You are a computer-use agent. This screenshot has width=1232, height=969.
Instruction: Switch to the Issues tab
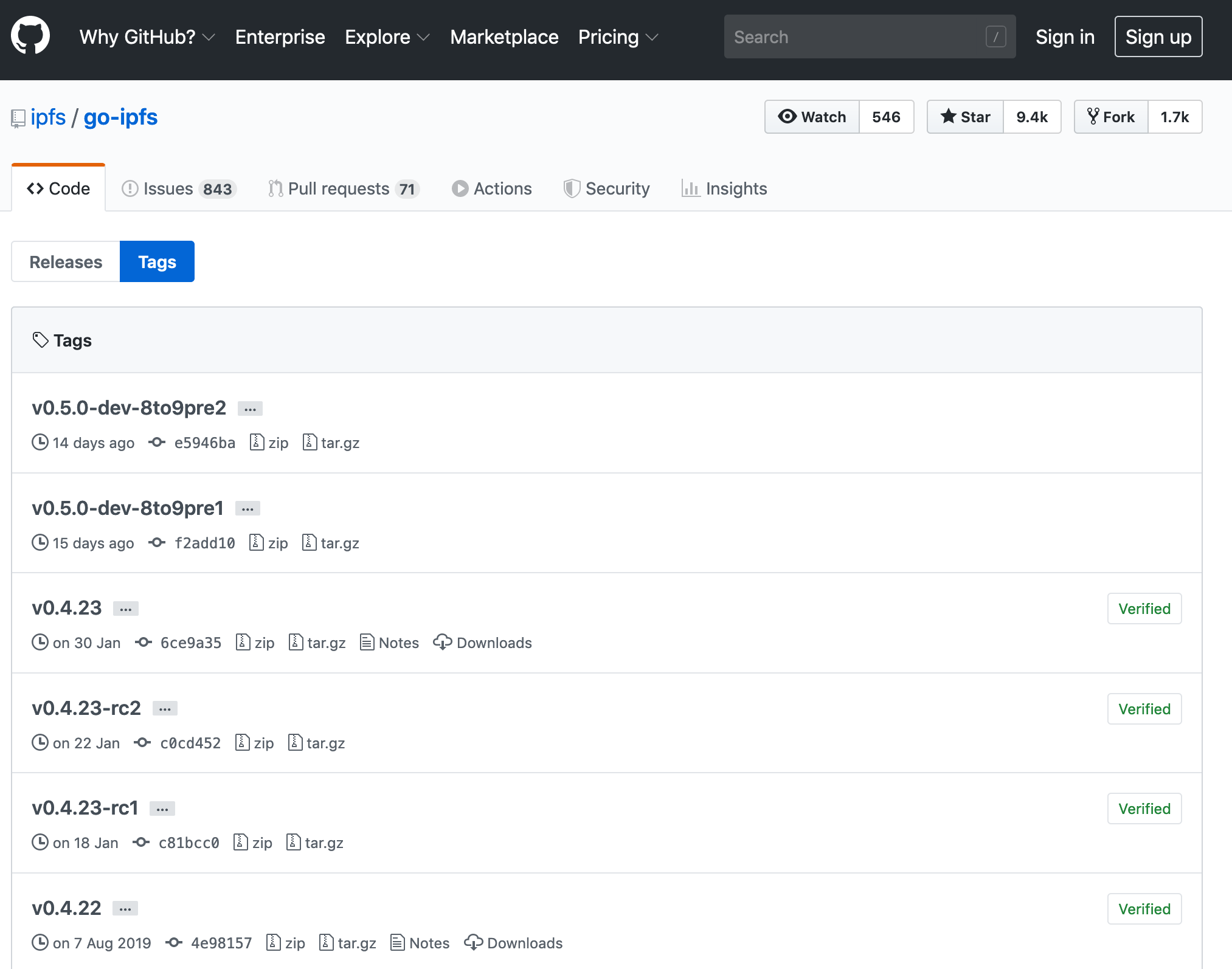pyautogui.click(x=179, y=188)
